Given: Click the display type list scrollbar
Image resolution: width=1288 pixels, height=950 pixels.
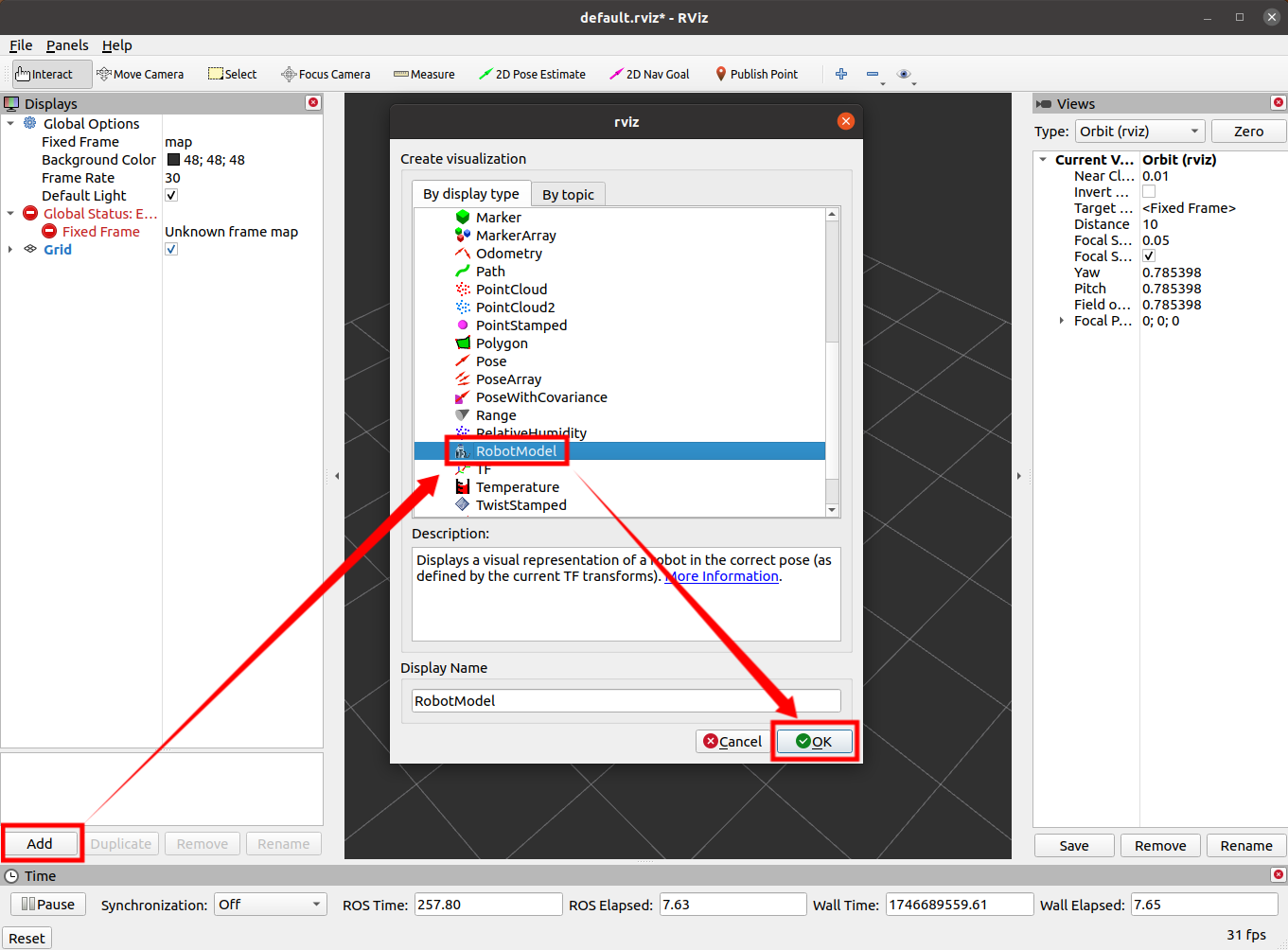Looking at the screenshot, I should click(x=832, y=362).
